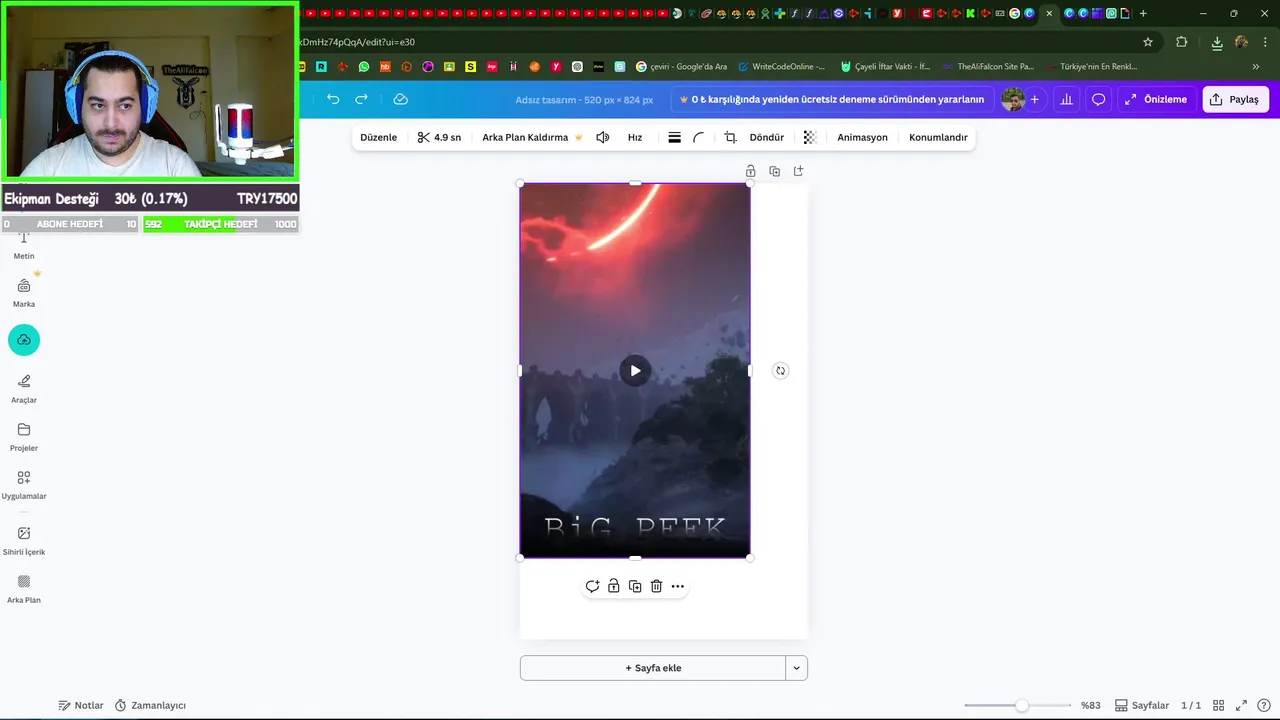Check the cloud save status icon

(x=400, y=99)
